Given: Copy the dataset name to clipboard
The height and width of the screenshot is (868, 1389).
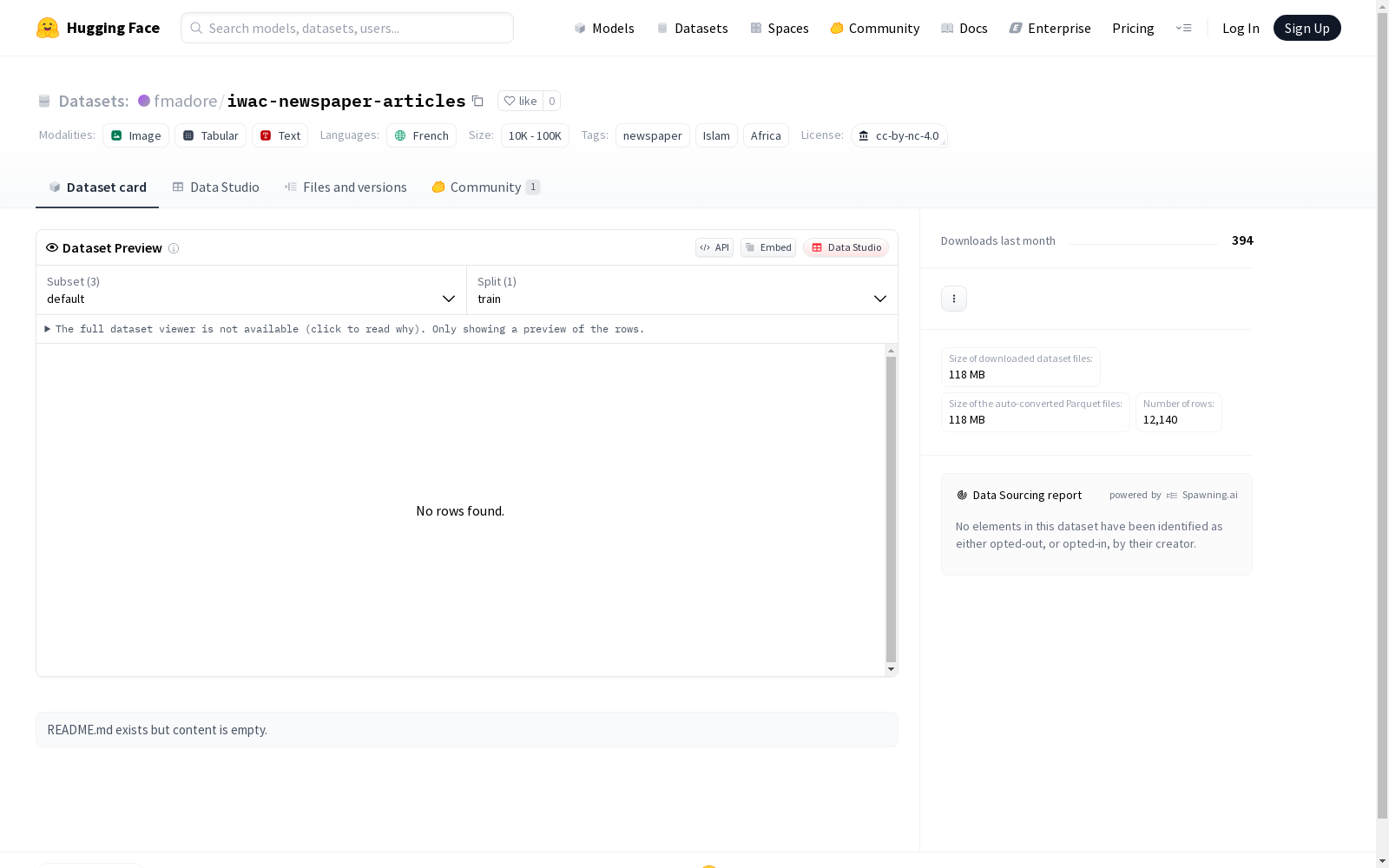Looking at the screenshot, I should (x=477, y=101).
